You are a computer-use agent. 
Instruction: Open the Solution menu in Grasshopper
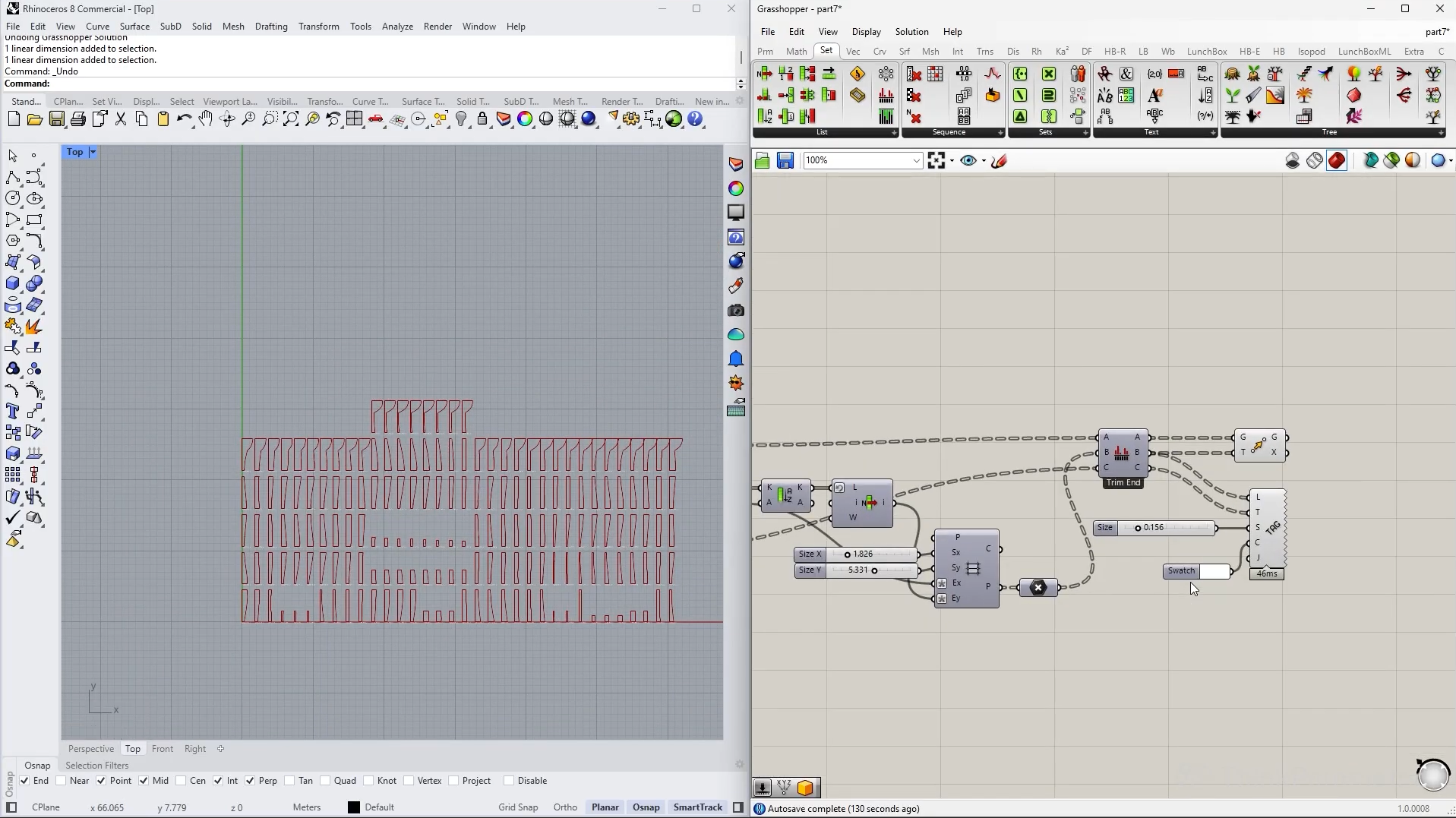911,32
